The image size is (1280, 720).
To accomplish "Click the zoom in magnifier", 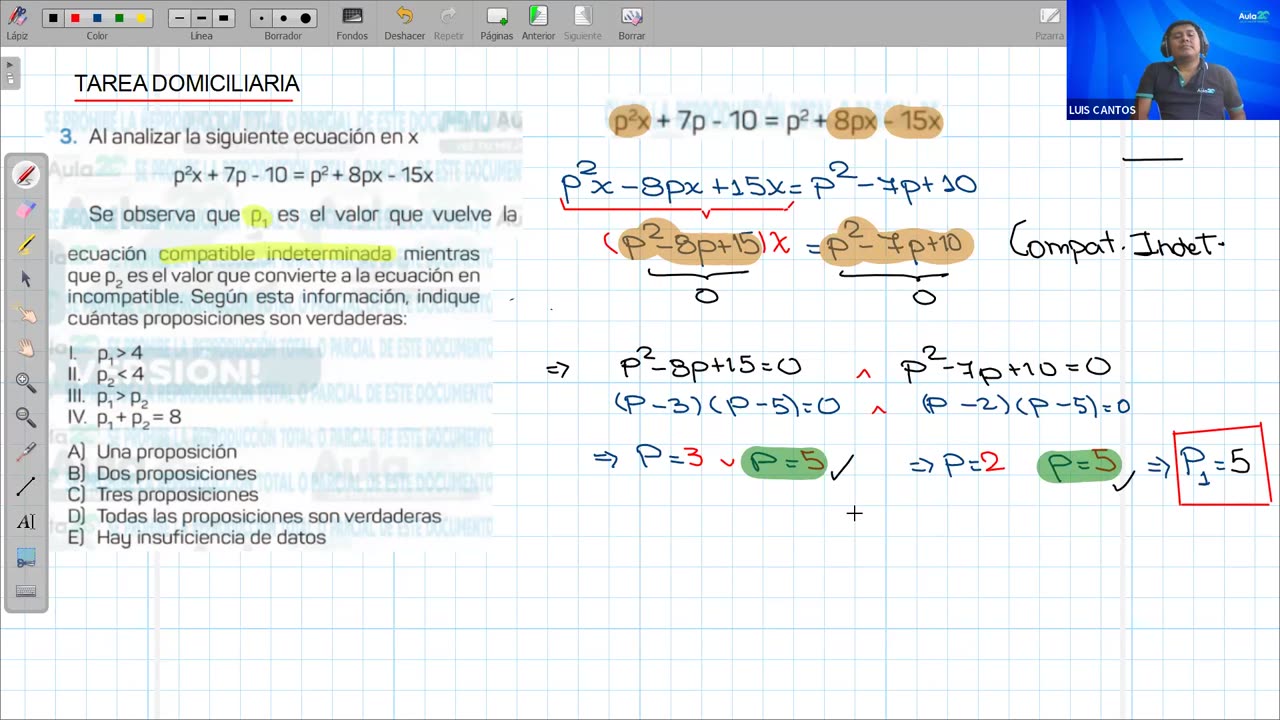I will (x=26, y=382).
